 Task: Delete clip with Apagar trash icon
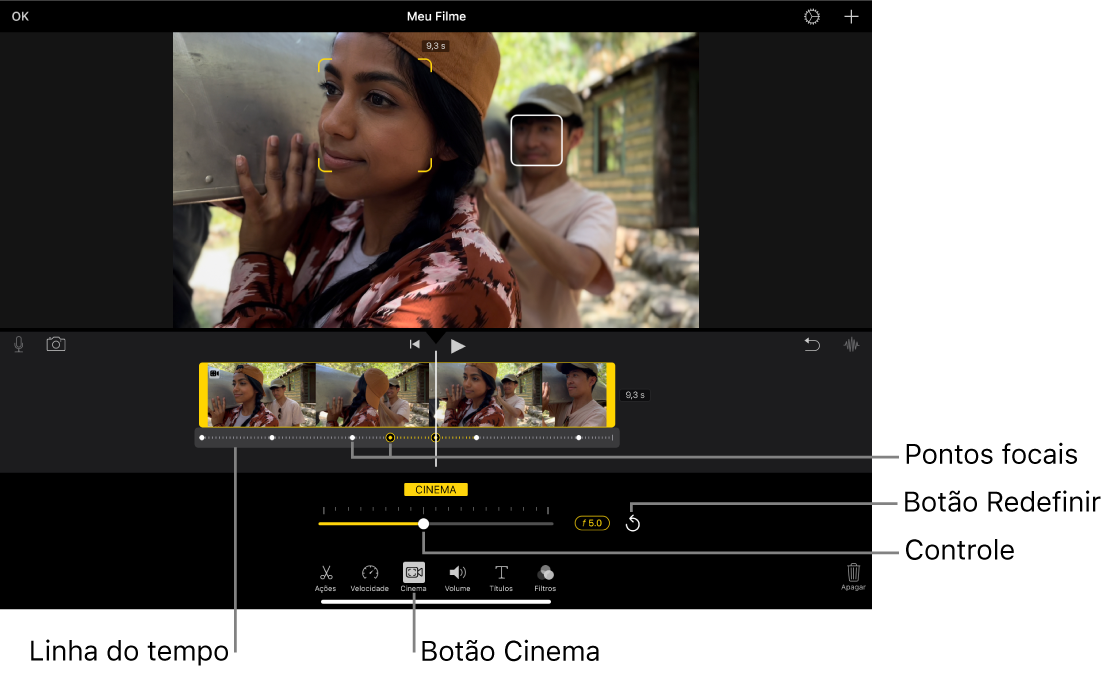pos(853,576)
